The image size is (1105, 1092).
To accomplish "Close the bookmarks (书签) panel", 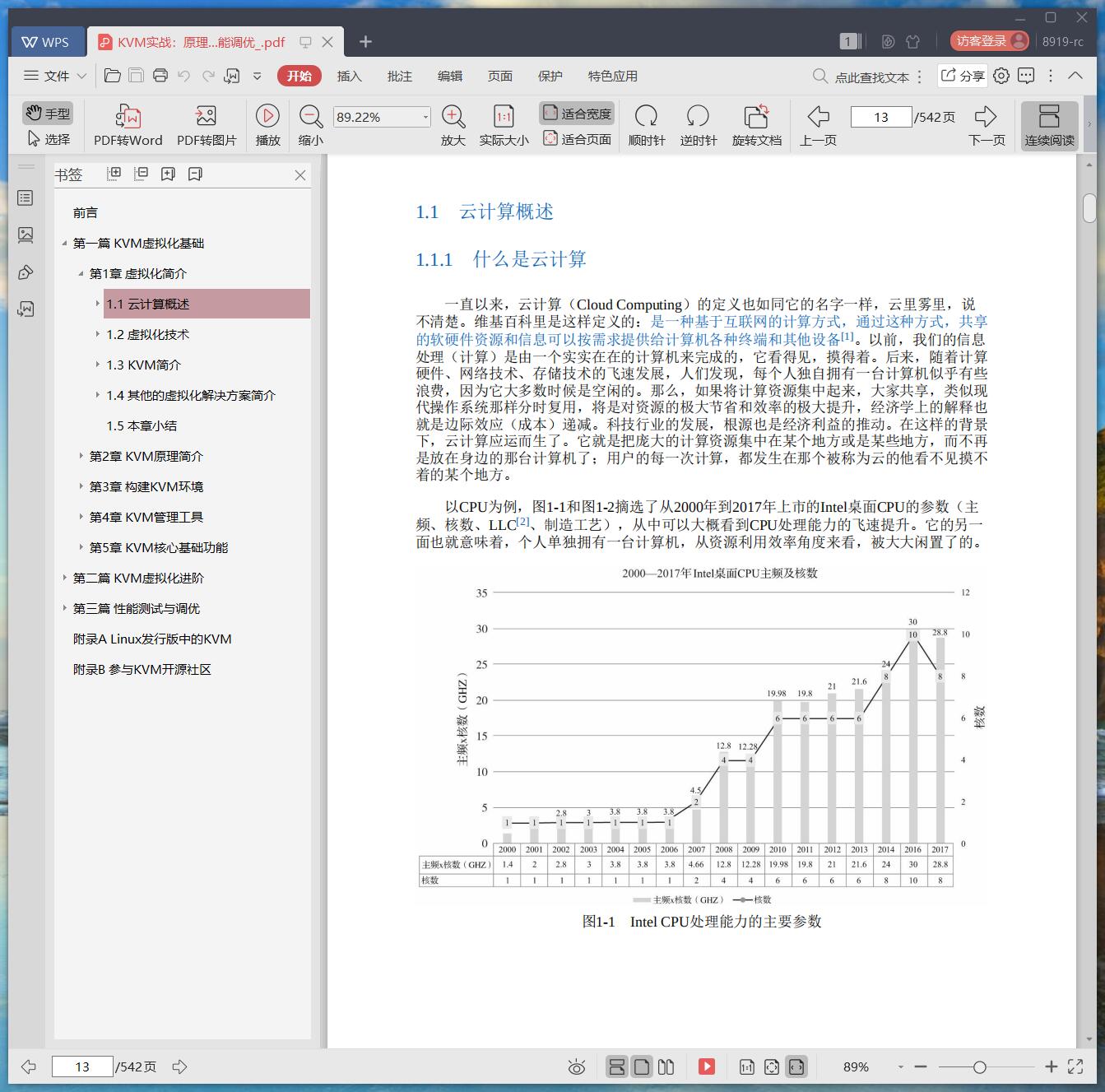I will 300,175.
